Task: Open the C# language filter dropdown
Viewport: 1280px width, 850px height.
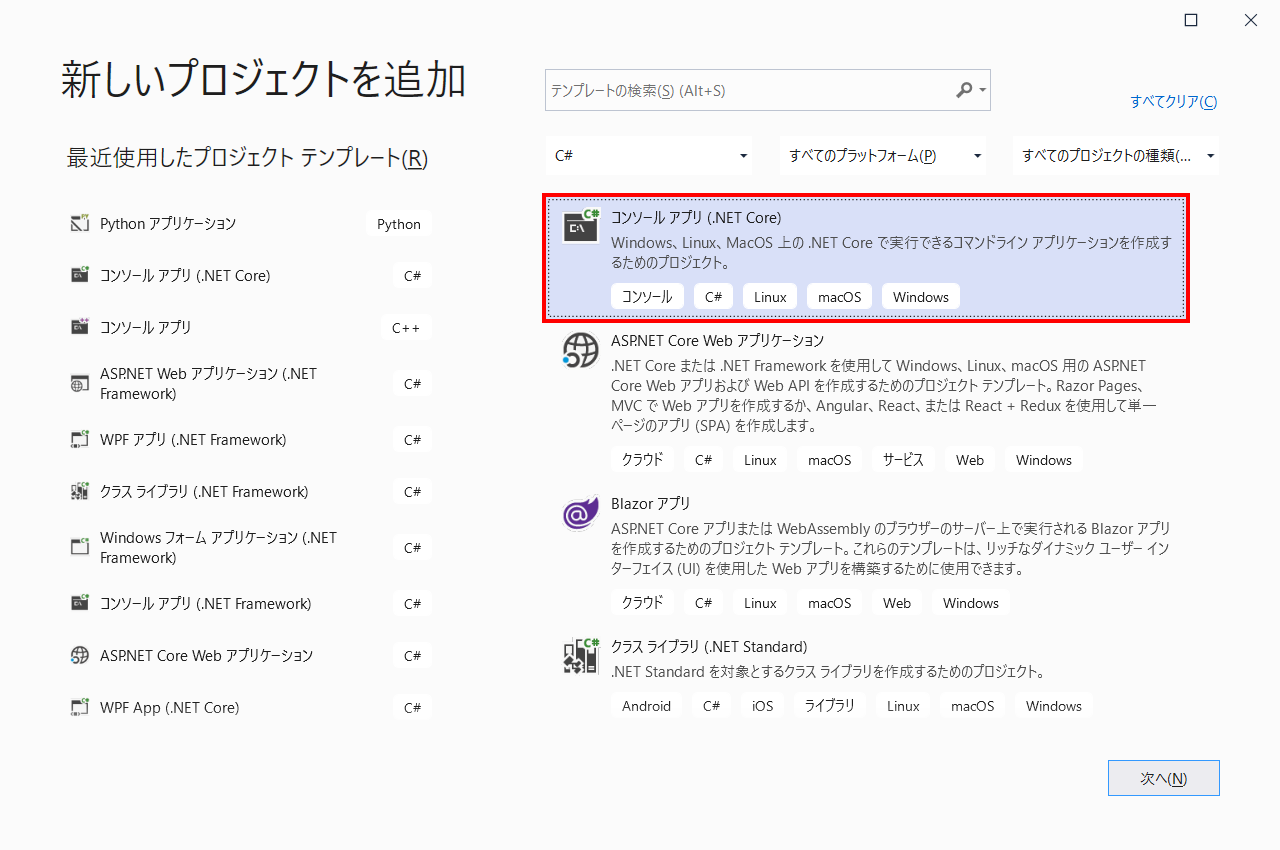Action: [x=650, y=156]
